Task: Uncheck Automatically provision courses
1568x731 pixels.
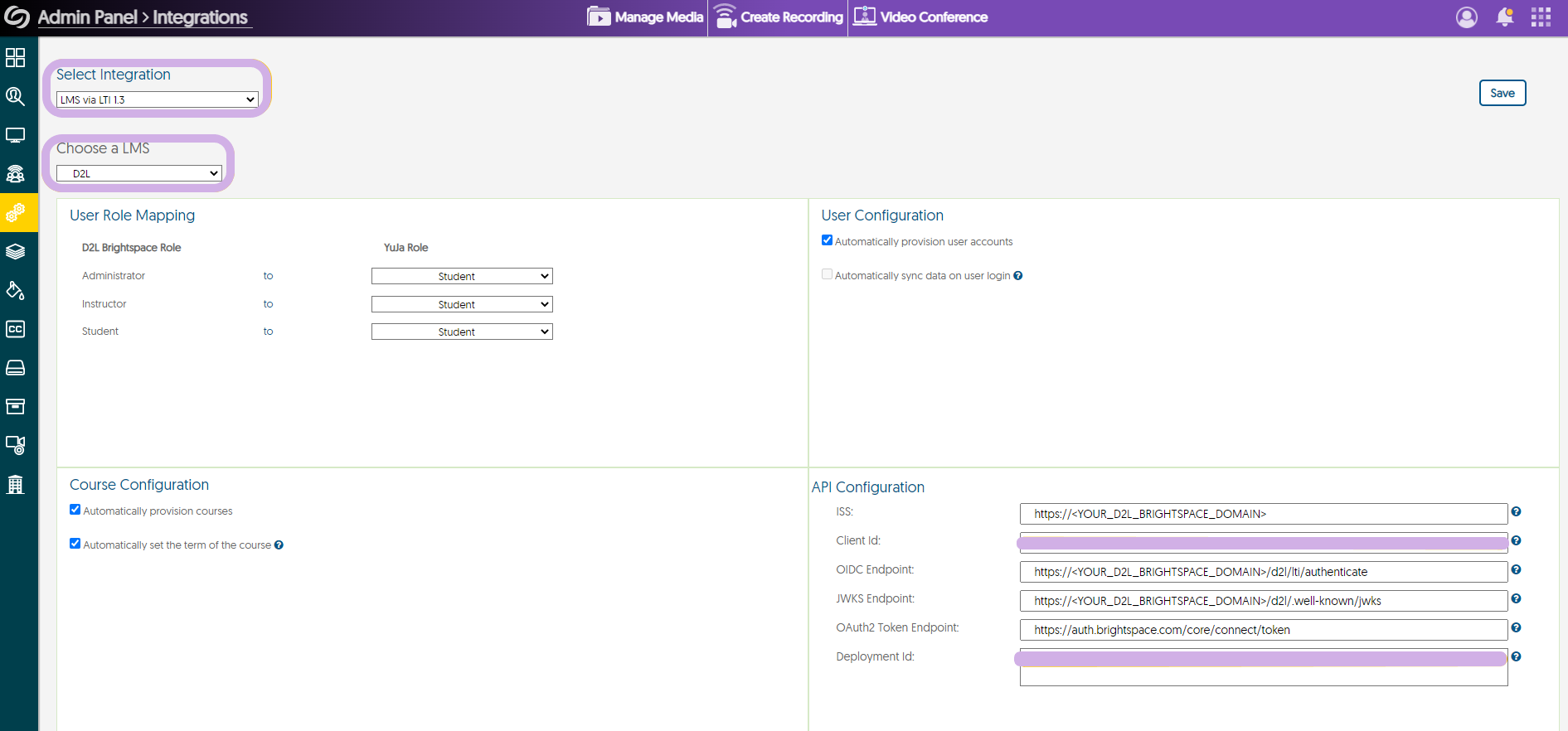Action: tap(75, 510)
